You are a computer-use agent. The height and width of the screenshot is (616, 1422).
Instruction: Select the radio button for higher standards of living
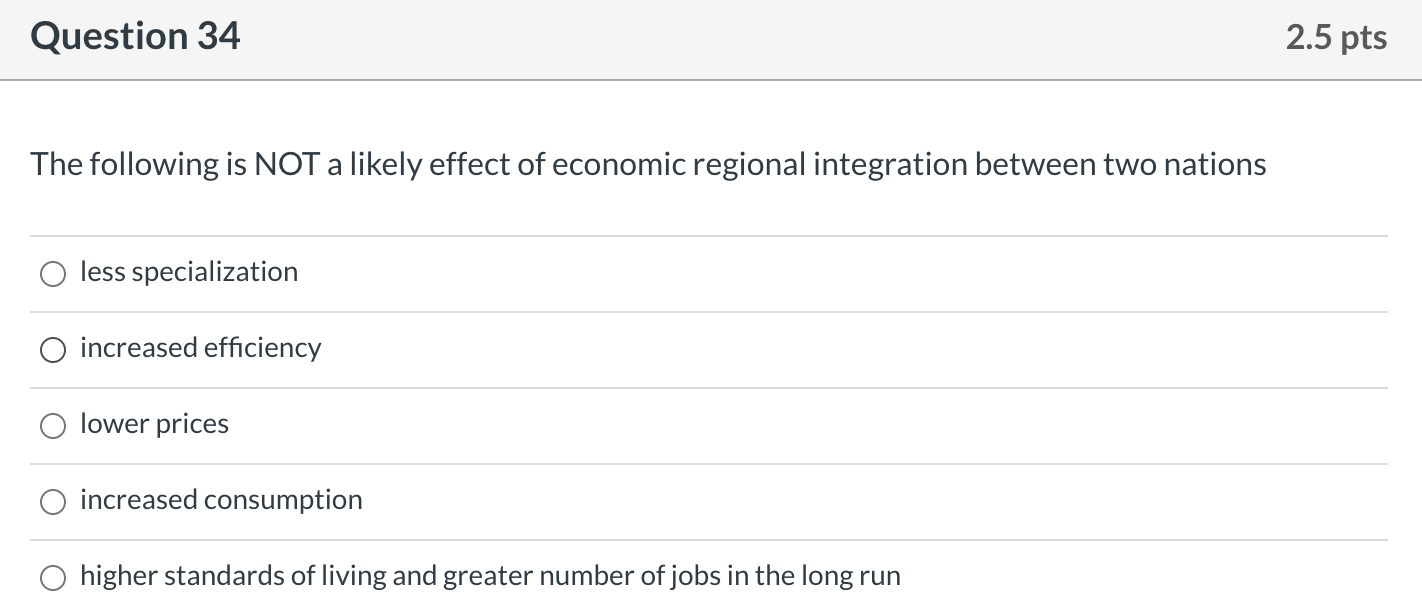point(52,577)
